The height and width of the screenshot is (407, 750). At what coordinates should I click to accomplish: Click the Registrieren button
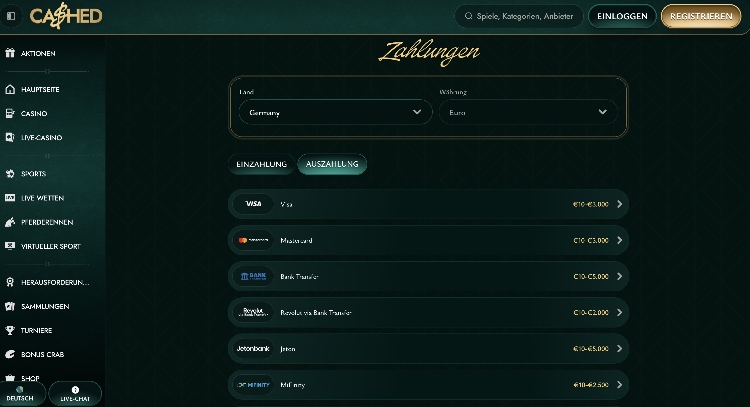coord(701,16)
